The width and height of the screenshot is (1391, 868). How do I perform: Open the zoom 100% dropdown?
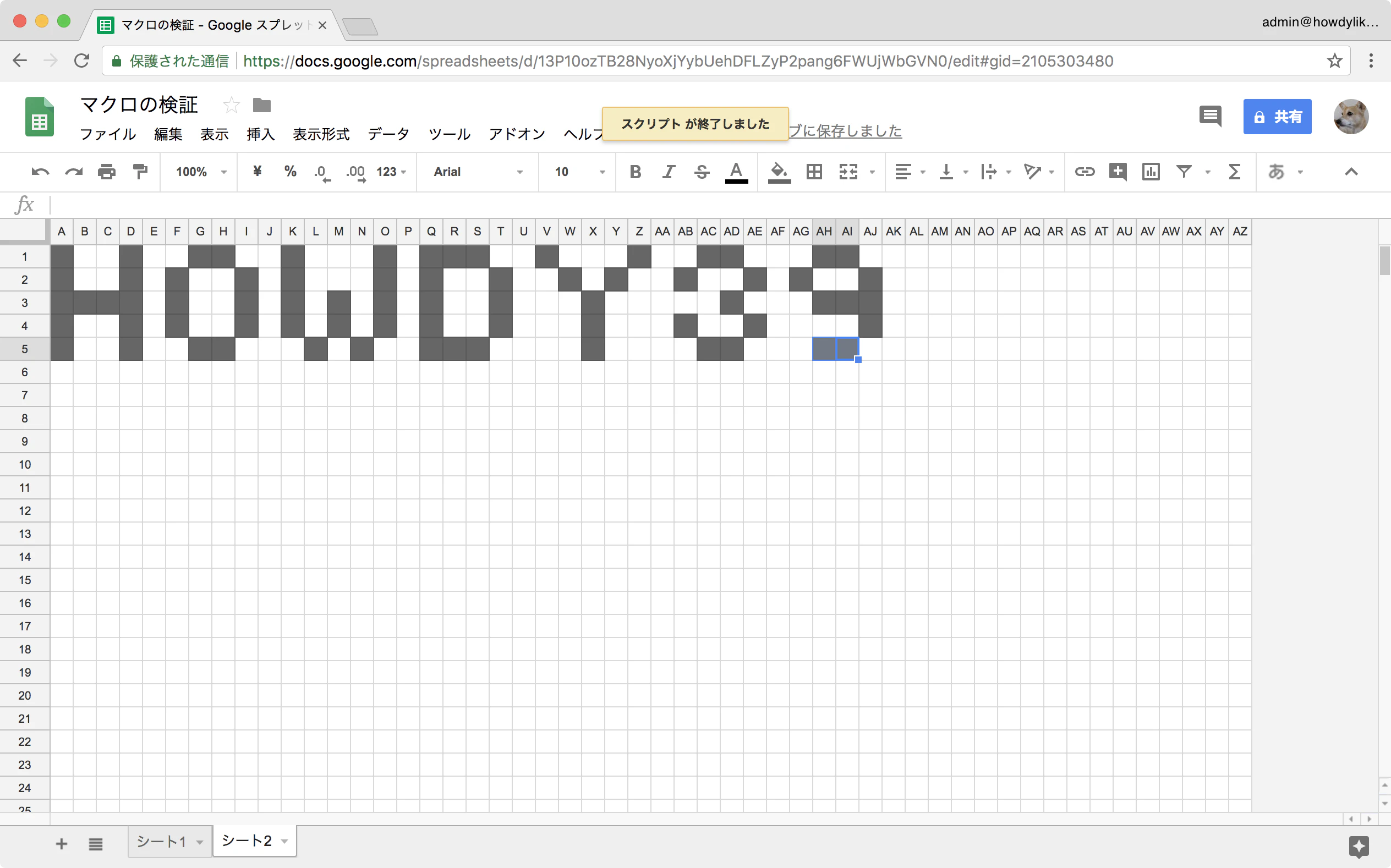[x=201, y=172]
